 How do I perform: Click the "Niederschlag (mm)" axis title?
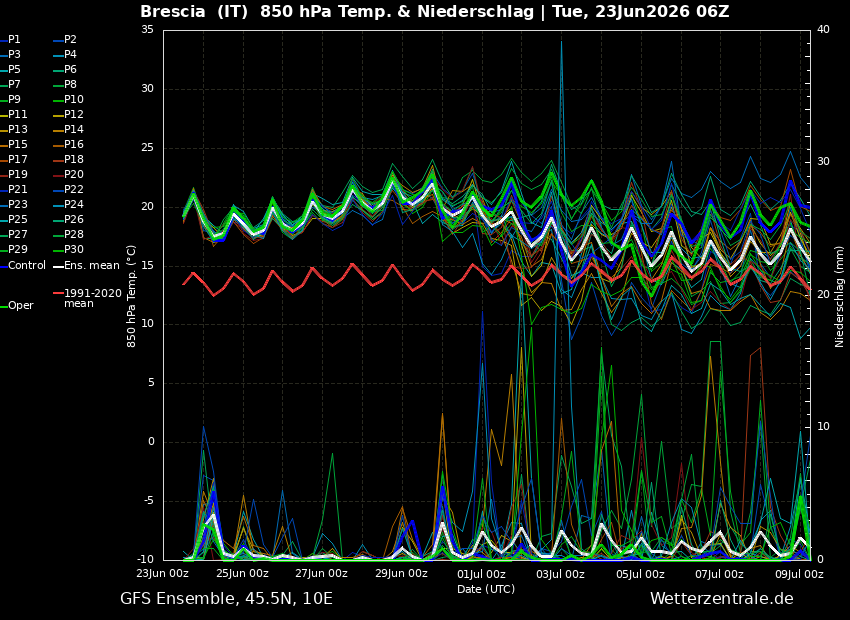click(839, 296)
